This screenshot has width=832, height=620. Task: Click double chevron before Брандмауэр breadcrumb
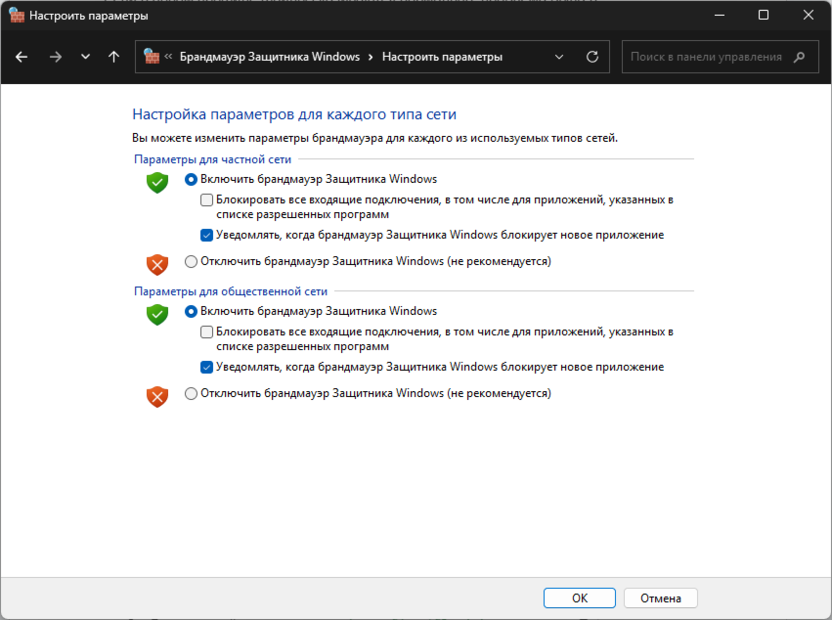tap(168, 56)
